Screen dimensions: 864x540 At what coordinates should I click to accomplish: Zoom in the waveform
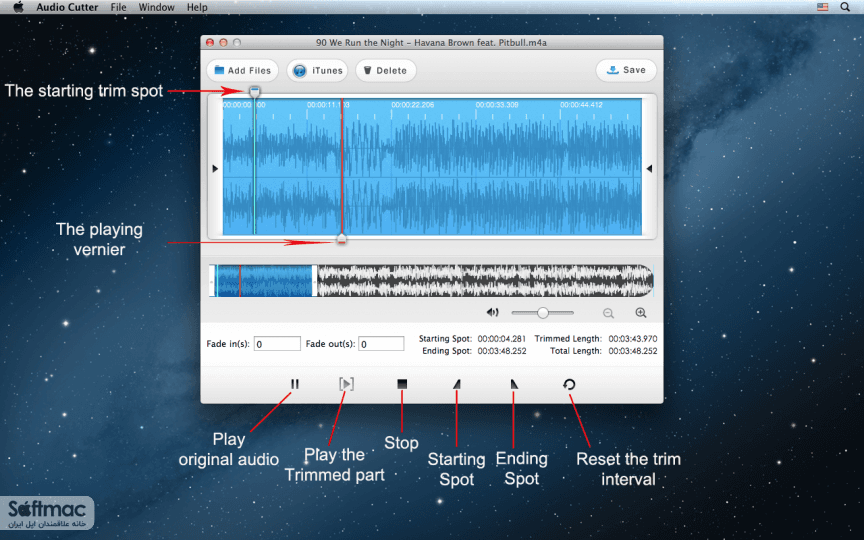[x=641, y=313]
